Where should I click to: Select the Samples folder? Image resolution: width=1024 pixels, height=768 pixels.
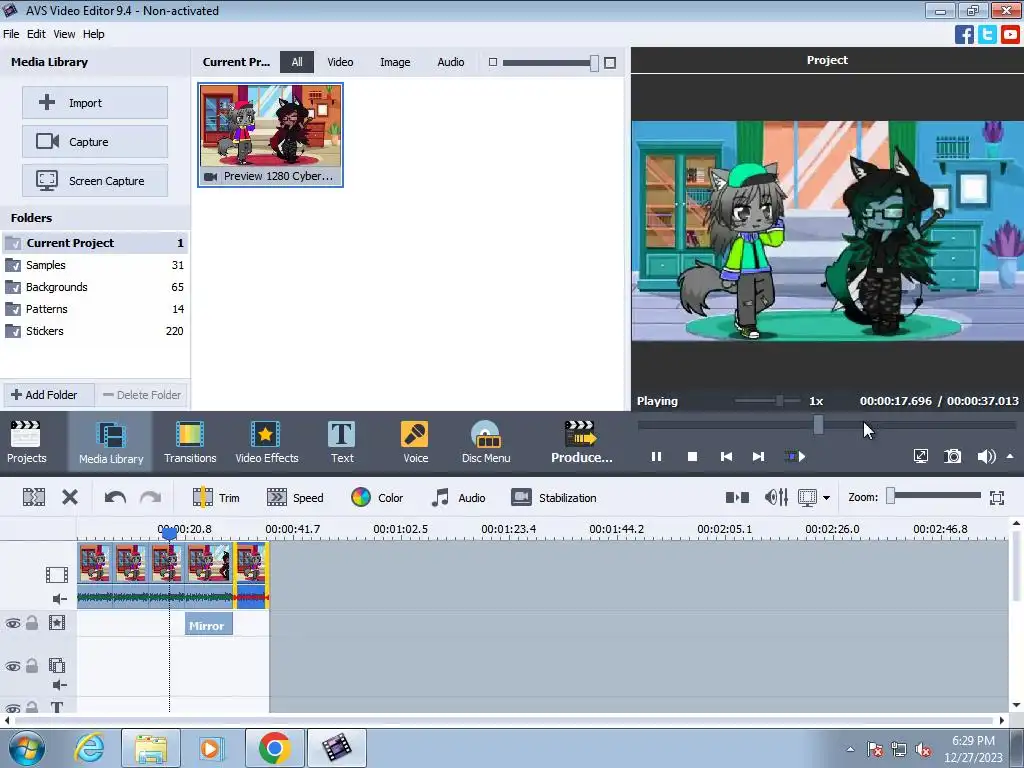(x=95, y=265)
